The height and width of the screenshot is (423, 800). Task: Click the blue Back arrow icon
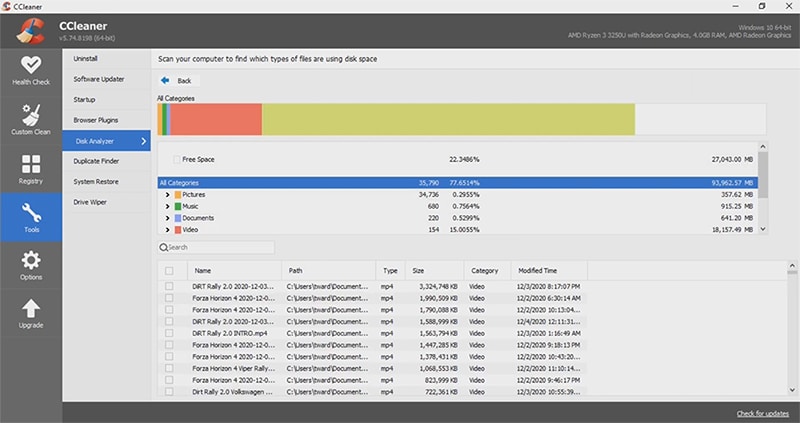pyautogui.click(x=165, y=81)
